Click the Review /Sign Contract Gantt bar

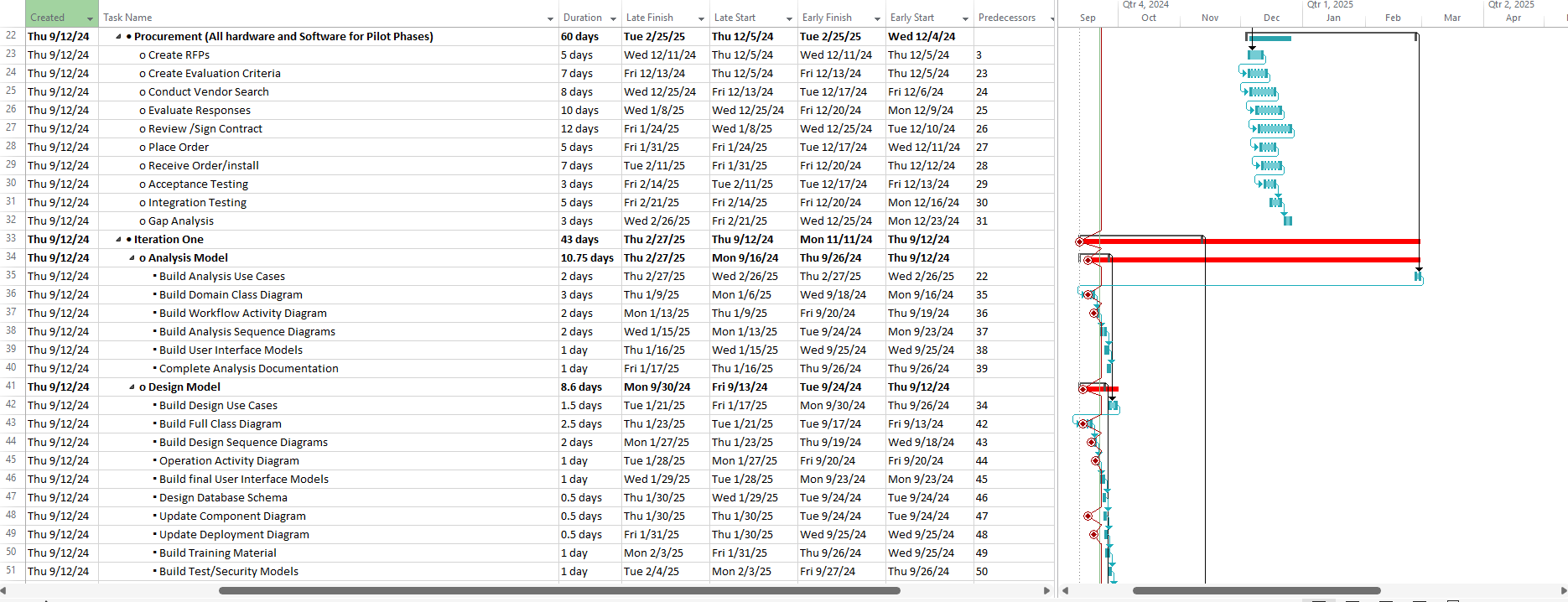click(1275, 129)
